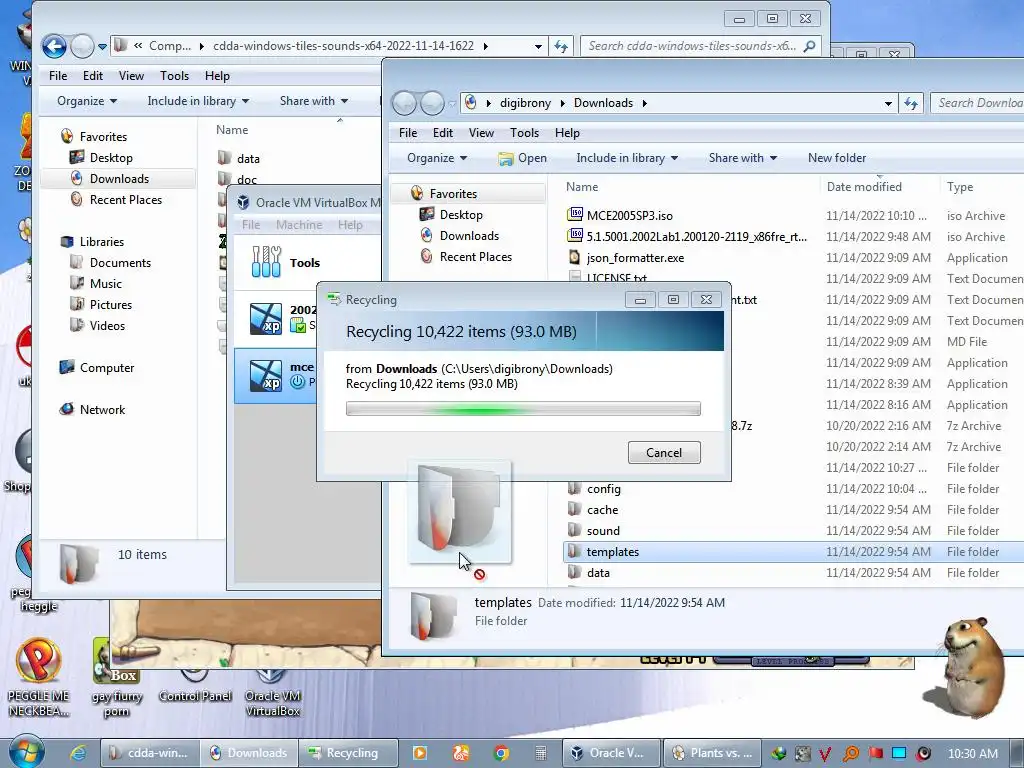Sort by Name column in Downloads window
The width and height of the screenshot is (1024, 768).
(x=582, y=187)
